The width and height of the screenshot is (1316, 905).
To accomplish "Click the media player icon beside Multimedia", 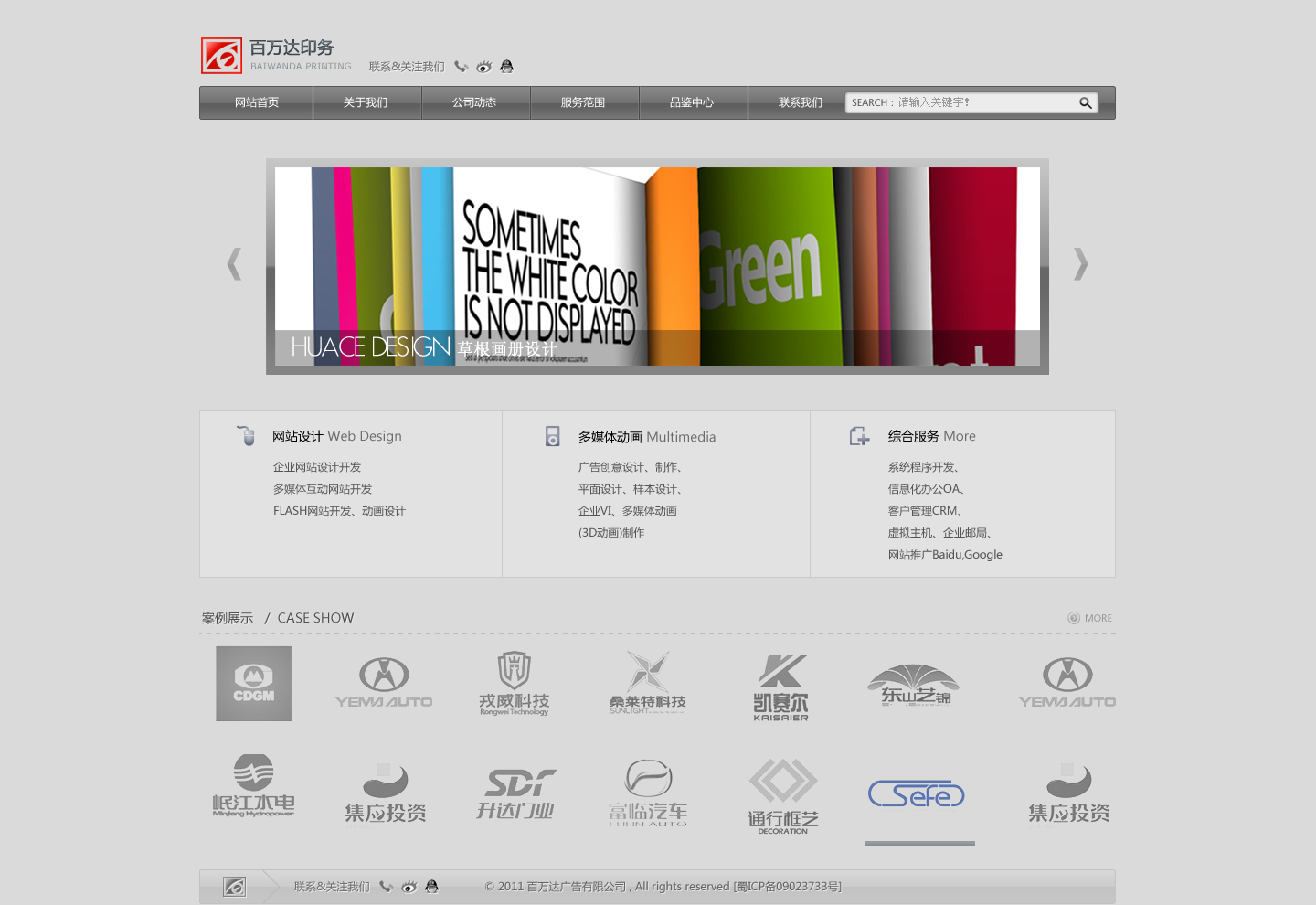I will click(x=553, y=437).
